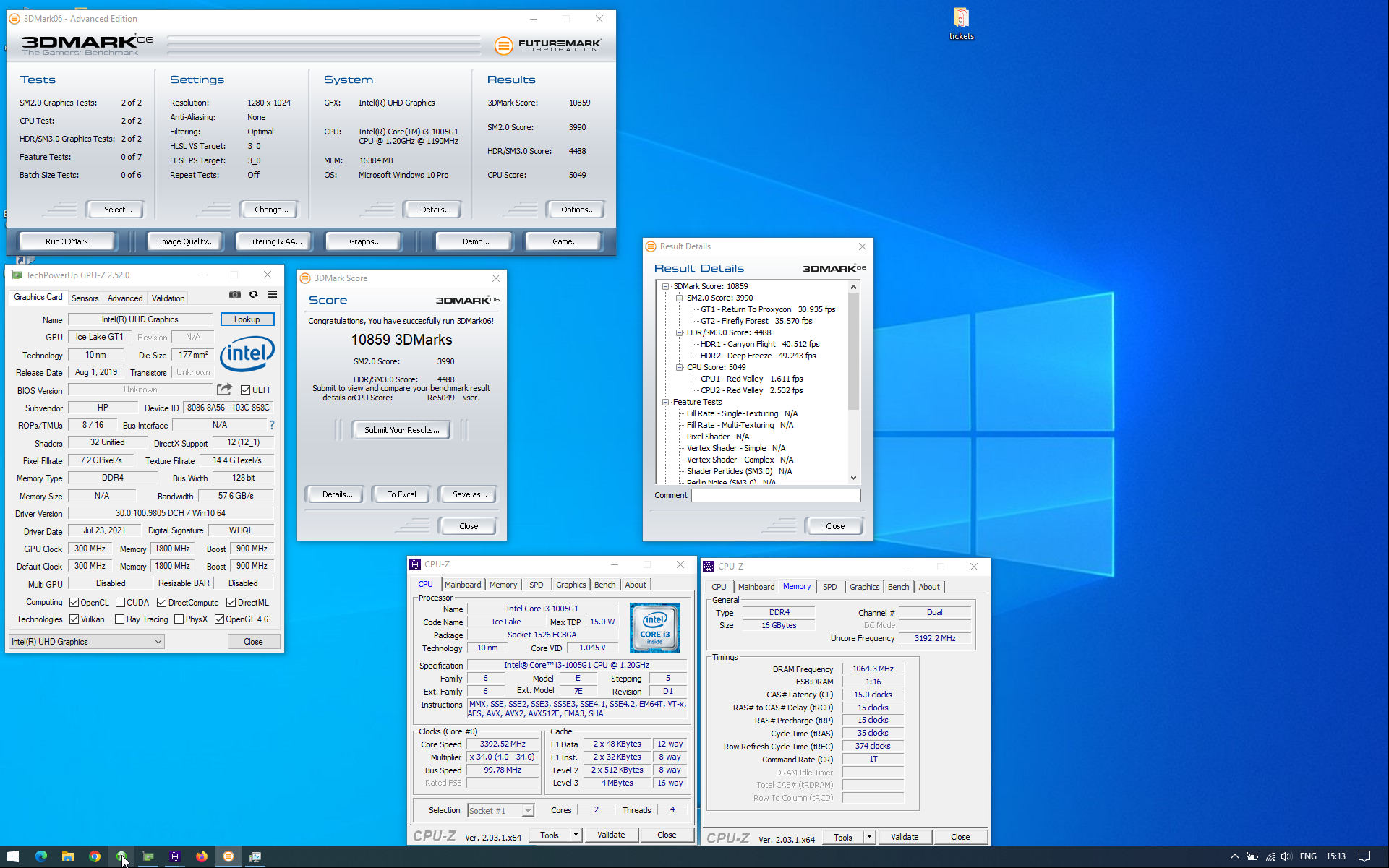Open Microsoft Edge from the taskbar
Image resolution: width=1389 pixels, height=868 pixels.
pyautogui.click(x=40, y=856)
